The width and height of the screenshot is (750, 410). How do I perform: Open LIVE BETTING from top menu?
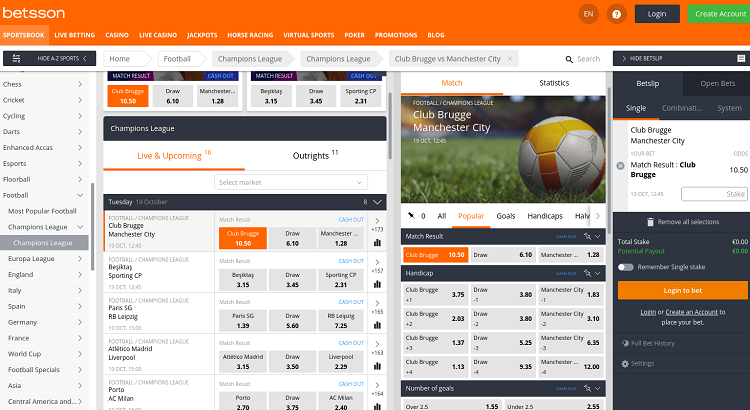coord(75,35)
